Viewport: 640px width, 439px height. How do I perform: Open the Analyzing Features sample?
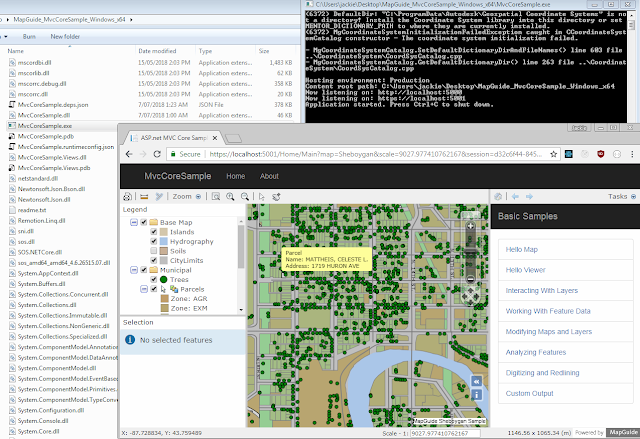point(536,352)
